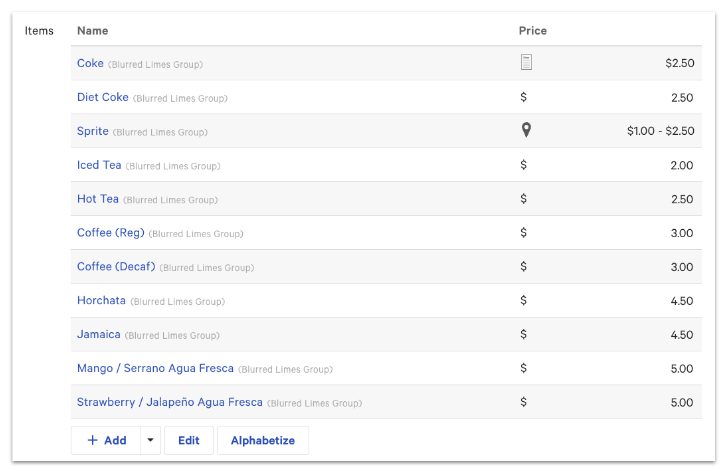Click the dollar icon in Jamaica row
The width and height of the screenshot is (725, 471).
click(x=524, y=335)
